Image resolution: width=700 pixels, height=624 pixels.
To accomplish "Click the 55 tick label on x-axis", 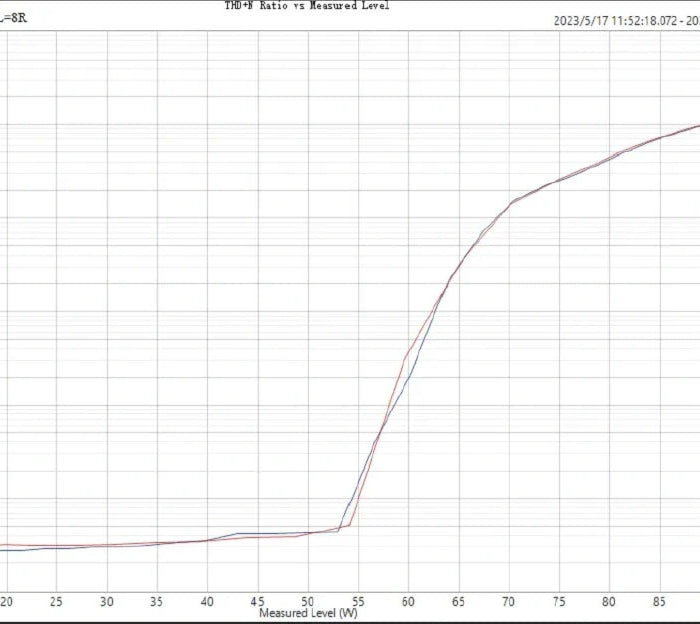I will pyautogui.click(x=358, y=602).
